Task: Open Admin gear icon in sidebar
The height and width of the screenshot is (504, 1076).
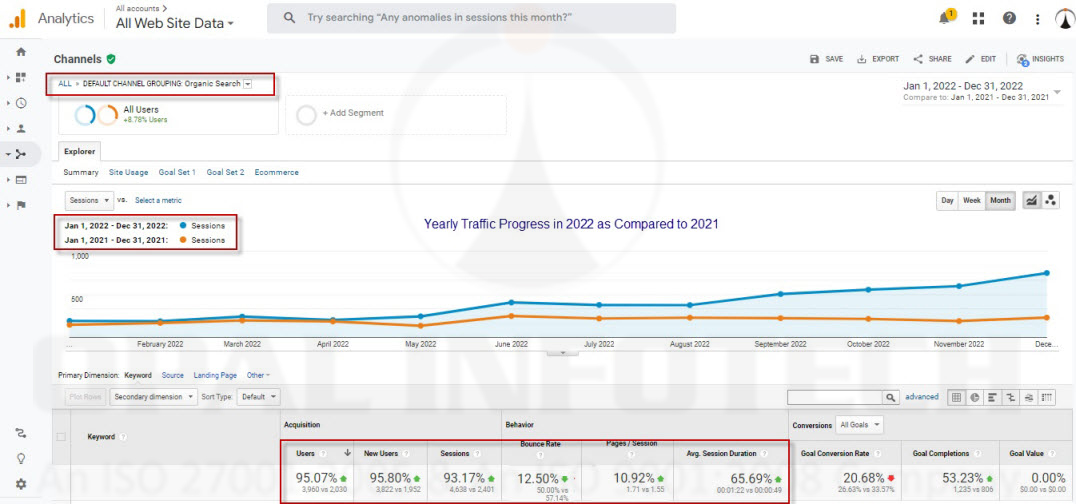Action: [21, 484]
